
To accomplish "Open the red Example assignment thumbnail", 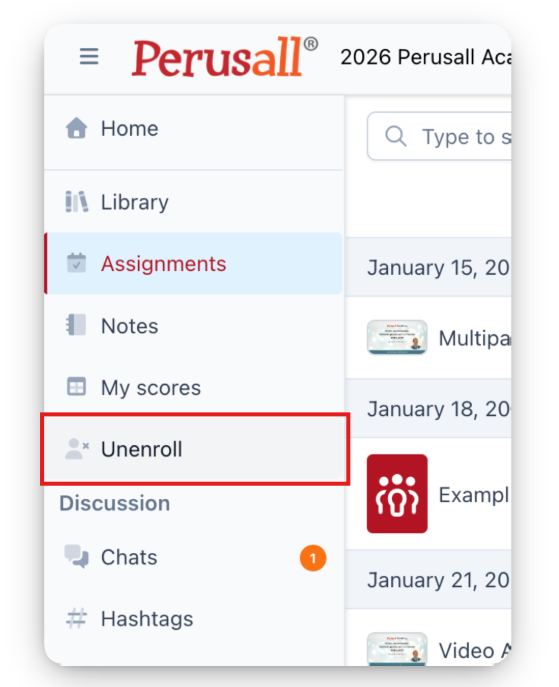I will pos(397,494).
